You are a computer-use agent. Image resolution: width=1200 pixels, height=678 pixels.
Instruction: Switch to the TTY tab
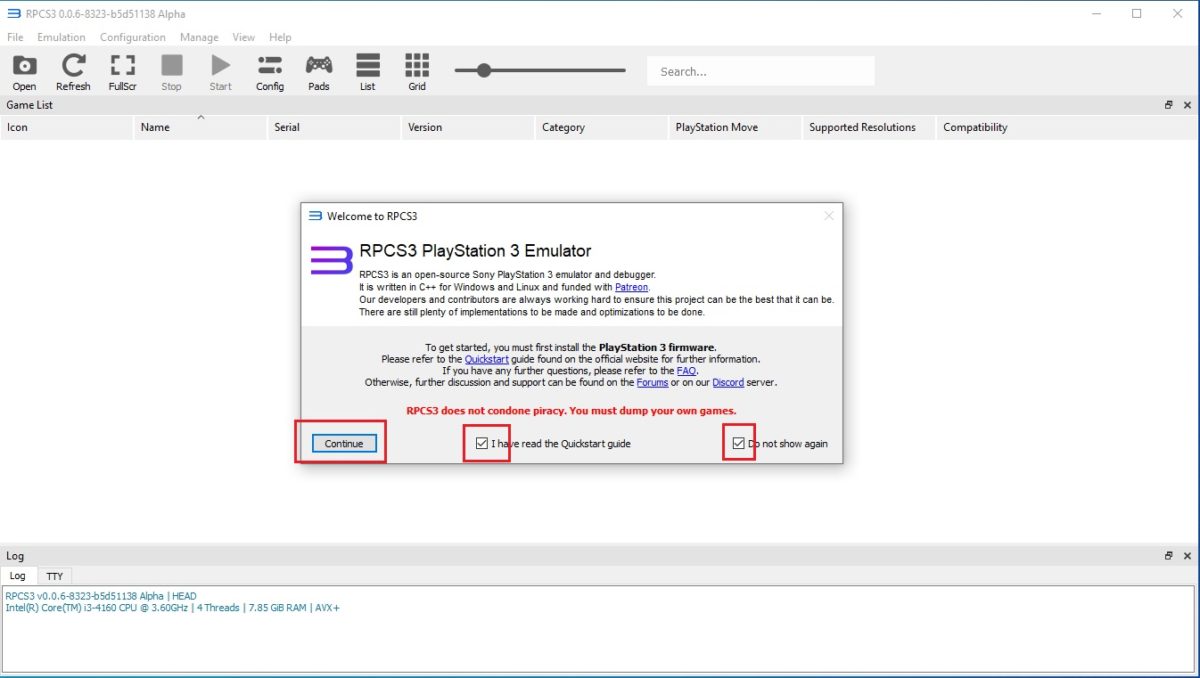point(54,575)
